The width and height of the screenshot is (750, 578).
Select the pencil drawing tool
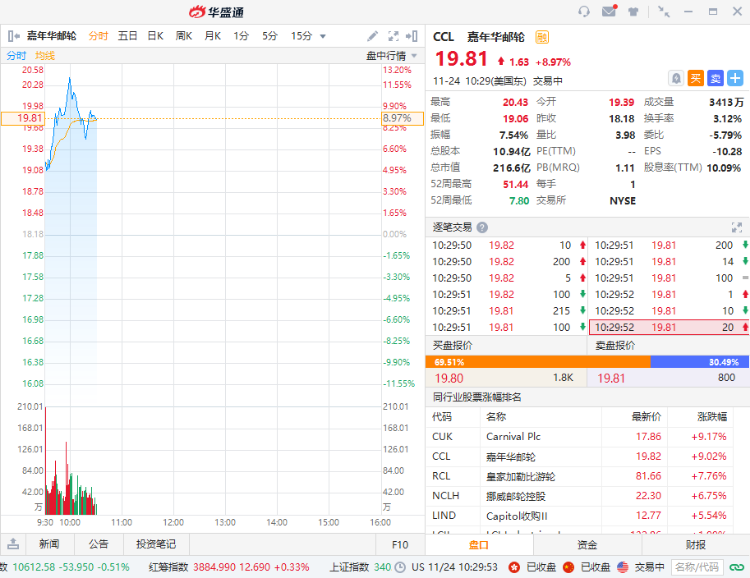tap(373, 36)
